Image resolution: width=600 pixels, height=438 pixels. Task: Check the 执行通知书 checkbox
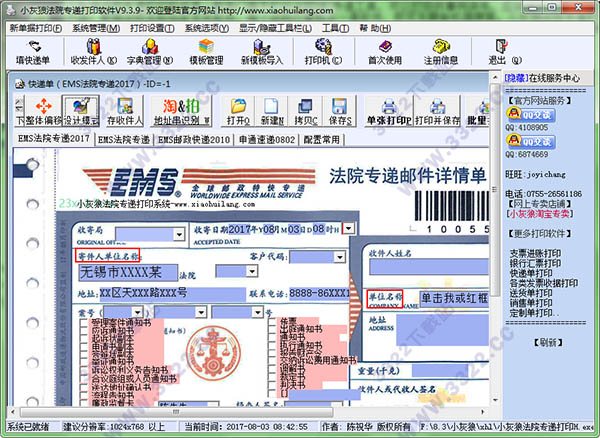pyautogui.click(x=272, y=346)
